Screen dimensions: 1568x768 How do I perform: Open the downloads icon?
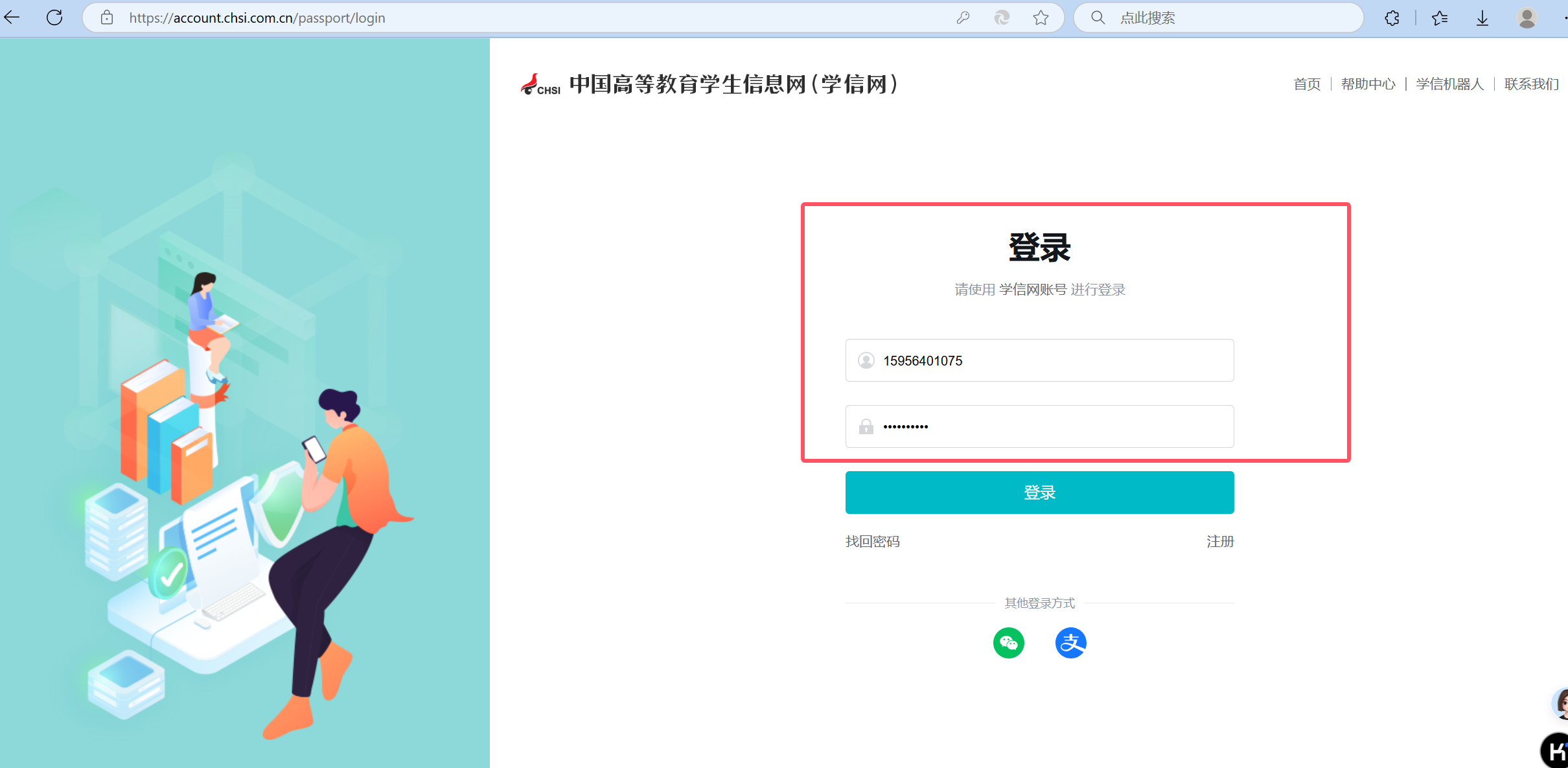1482,17
